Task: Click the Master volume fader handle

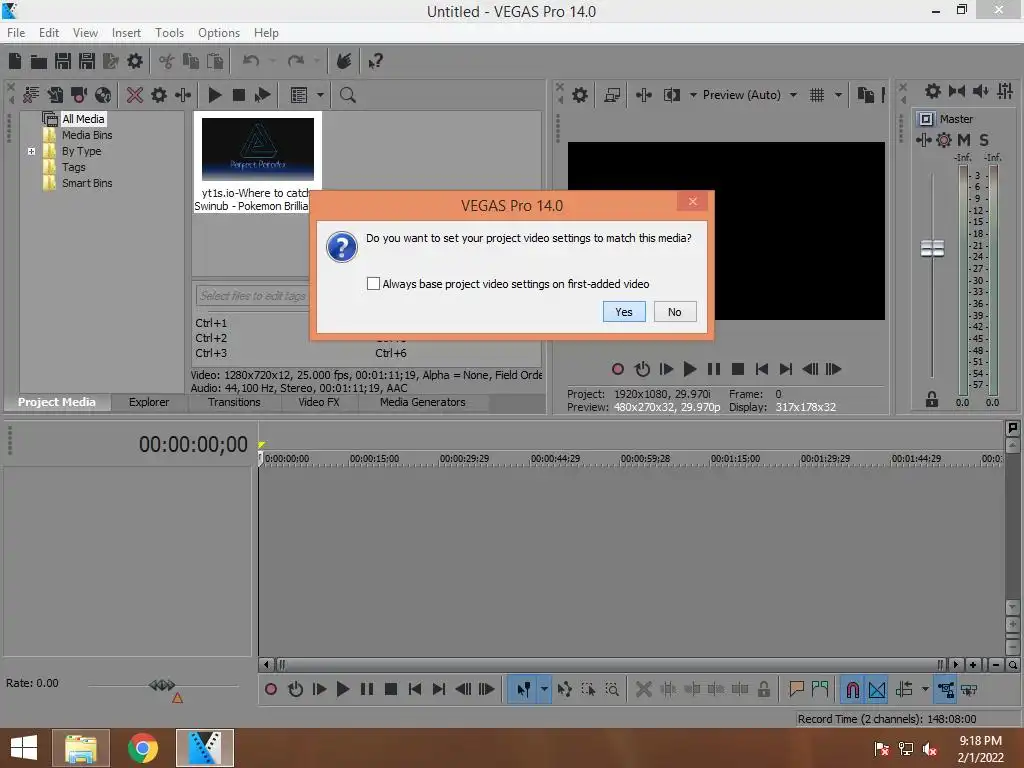Action: point(932,248)
